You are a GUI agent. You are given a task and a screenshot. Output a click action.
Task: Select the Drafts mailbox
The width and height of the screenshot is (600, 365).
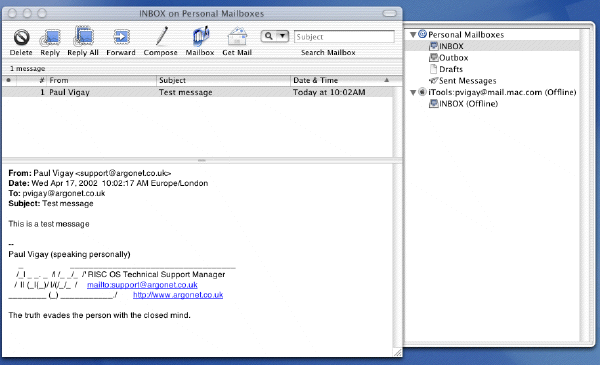coord(451,69)
